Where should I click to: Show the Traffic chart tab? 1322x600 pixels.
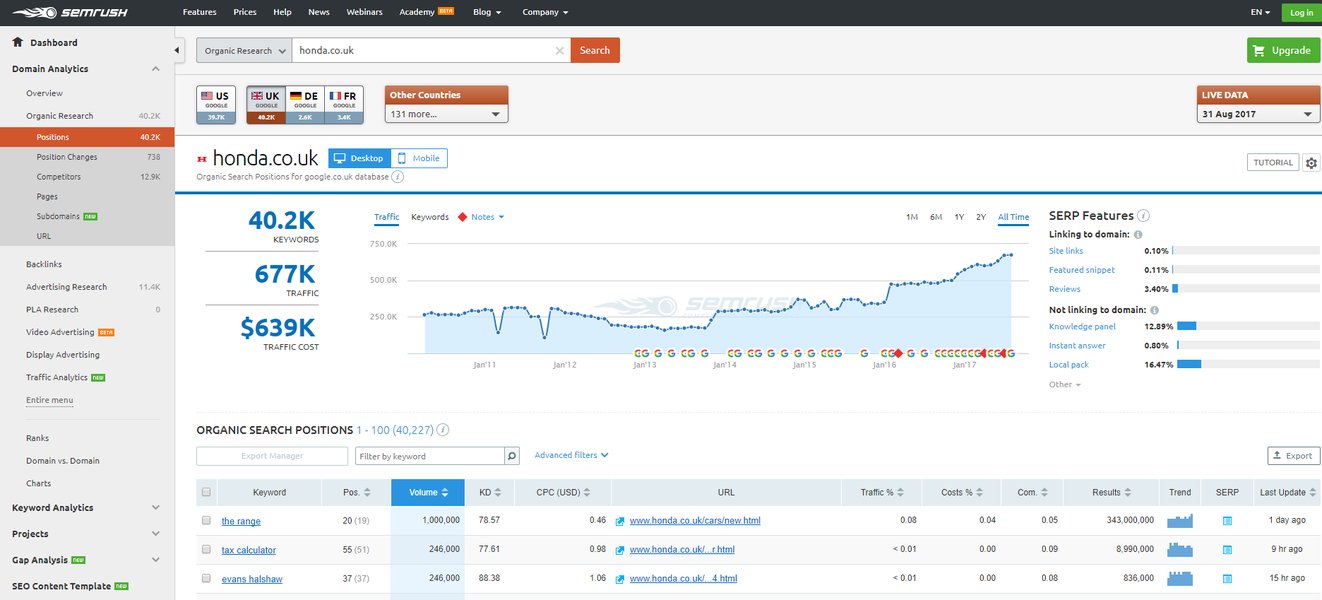coord(386,217)
